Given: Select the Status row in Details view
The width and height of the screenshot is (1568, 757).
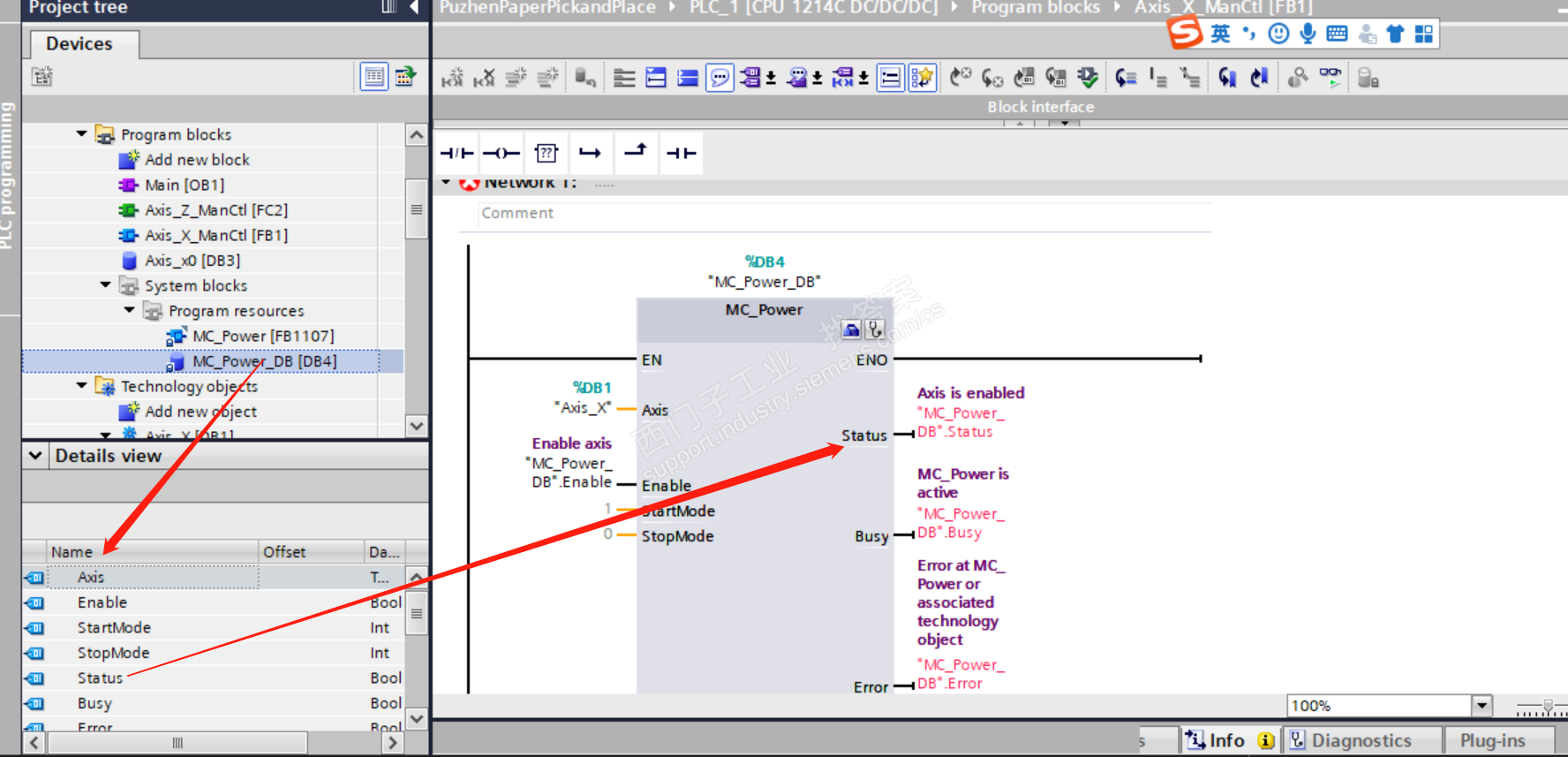Looking at the screenshot, I should tap(214, 678).
